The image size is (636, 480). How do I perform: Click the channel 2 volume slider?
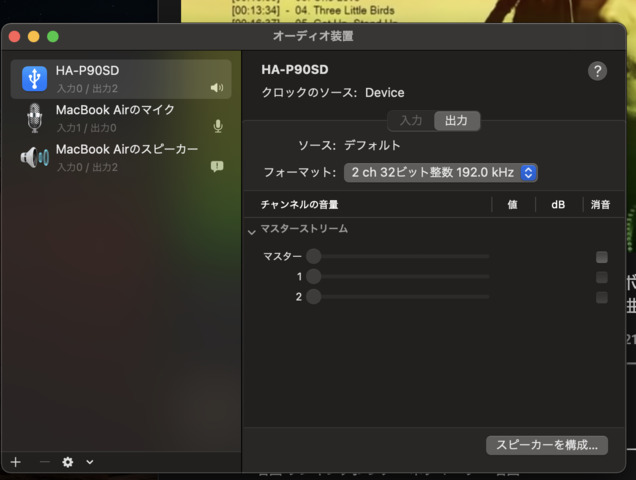click(x=398, y=297)
